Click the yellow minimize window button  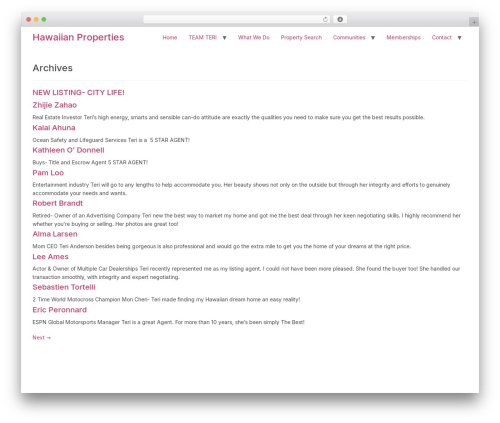pyautogui.click(x=36, y=20)
